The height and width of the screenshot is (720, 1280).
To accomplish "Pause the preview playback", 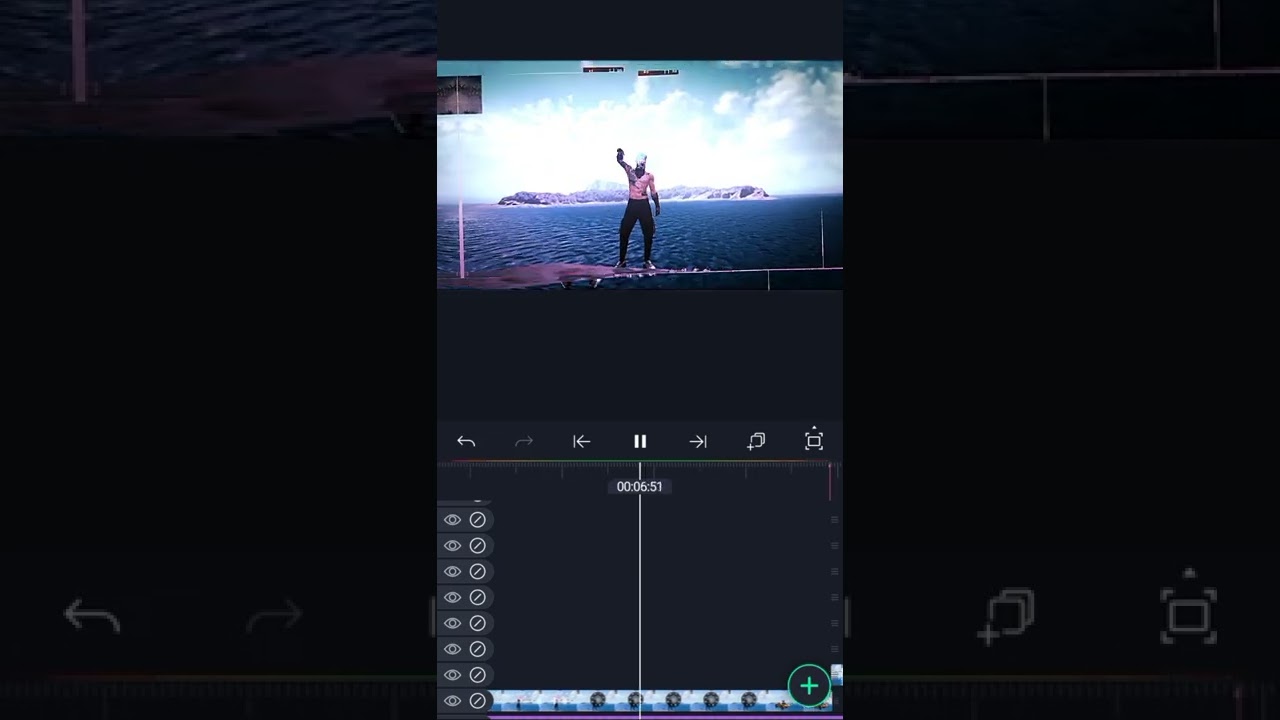I will 640,441.
